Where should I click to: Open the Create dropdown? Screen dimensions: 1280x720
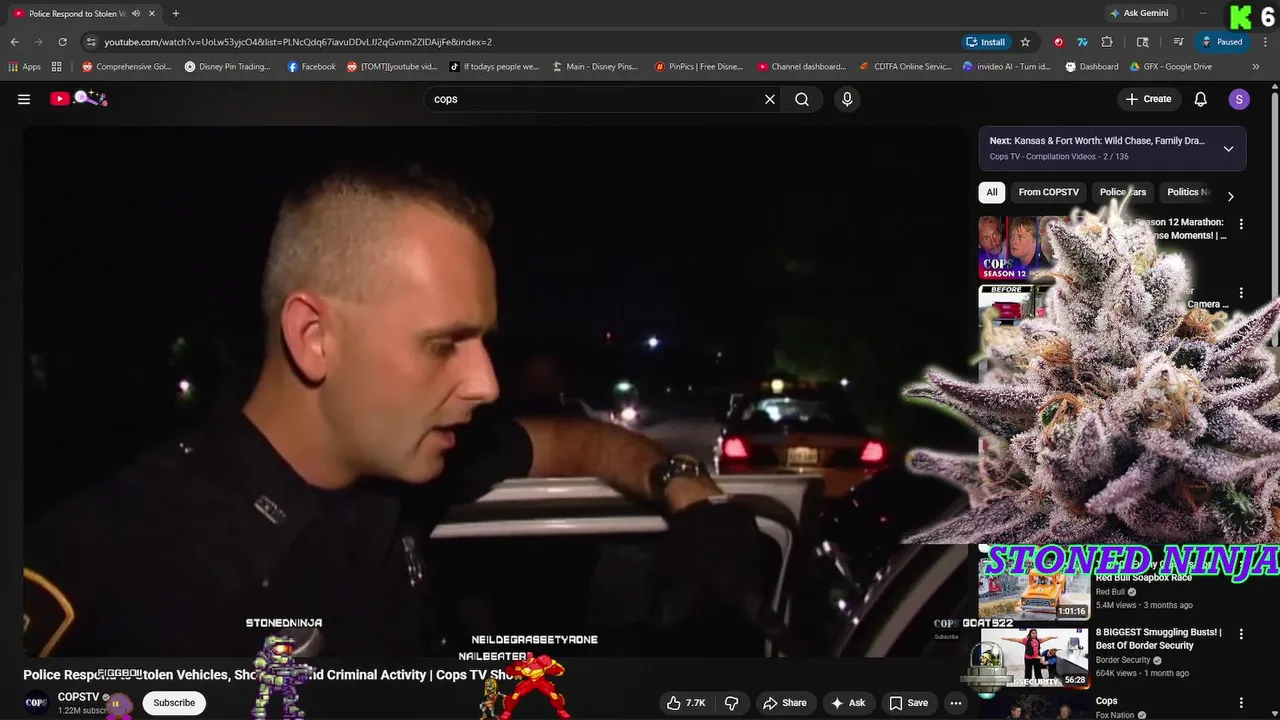click(x=1148, y=99)
